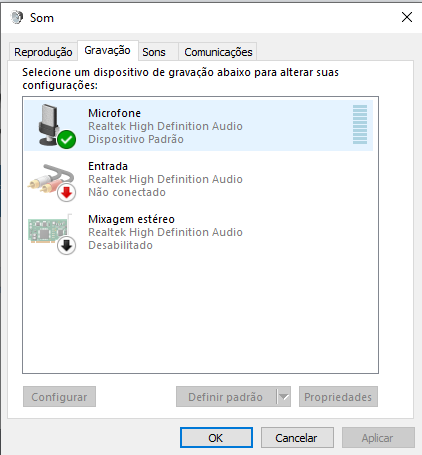Click the Som speaker icon in title bar
The width and height of the screenshot is (422, 455).
17,17
